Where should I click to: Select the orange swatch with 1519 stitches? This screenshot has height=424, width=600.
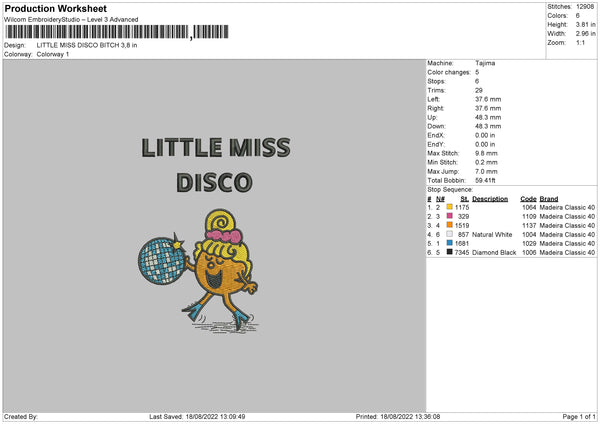tap(449, 225)
